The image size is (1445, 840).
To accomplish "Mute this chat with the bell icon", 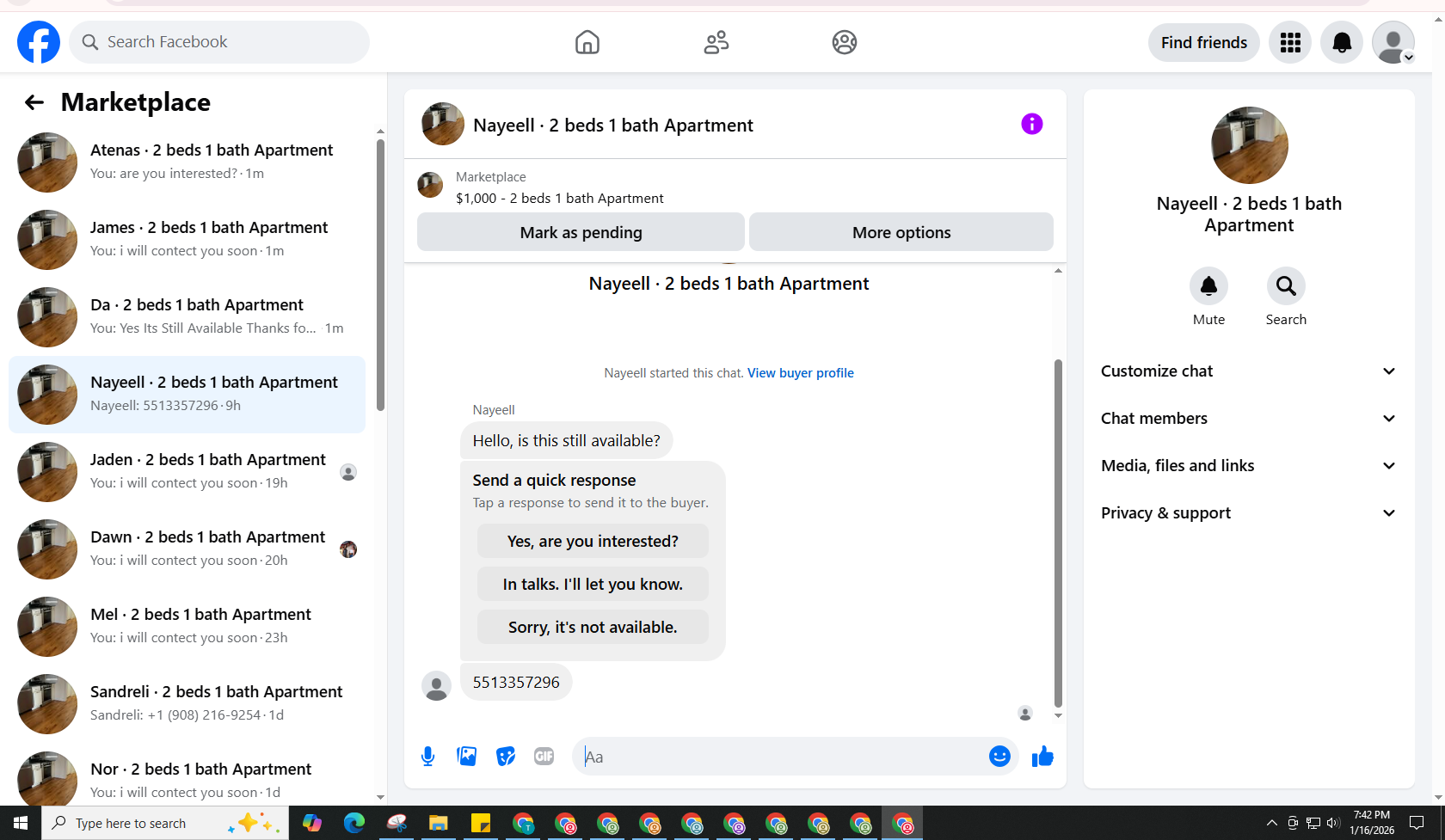I will (x=1208, y=285).
